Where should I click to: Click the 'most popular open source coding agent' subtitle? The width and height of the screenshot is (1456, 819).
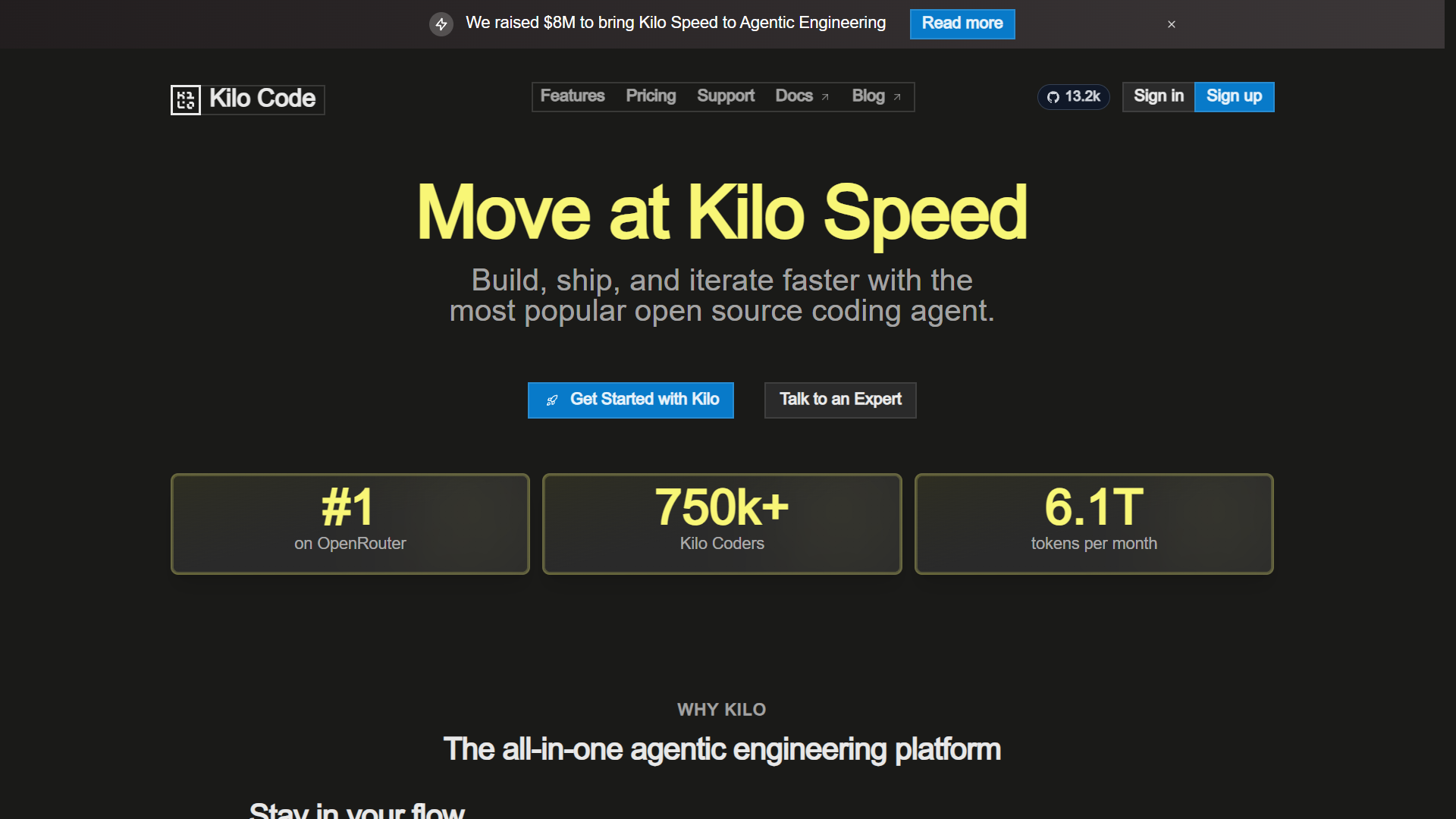[x=722, y=311]
